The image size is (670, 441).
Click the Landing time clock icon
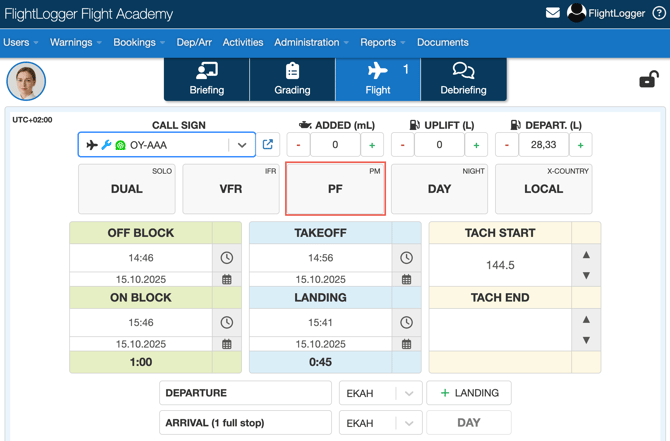(406, 323)
